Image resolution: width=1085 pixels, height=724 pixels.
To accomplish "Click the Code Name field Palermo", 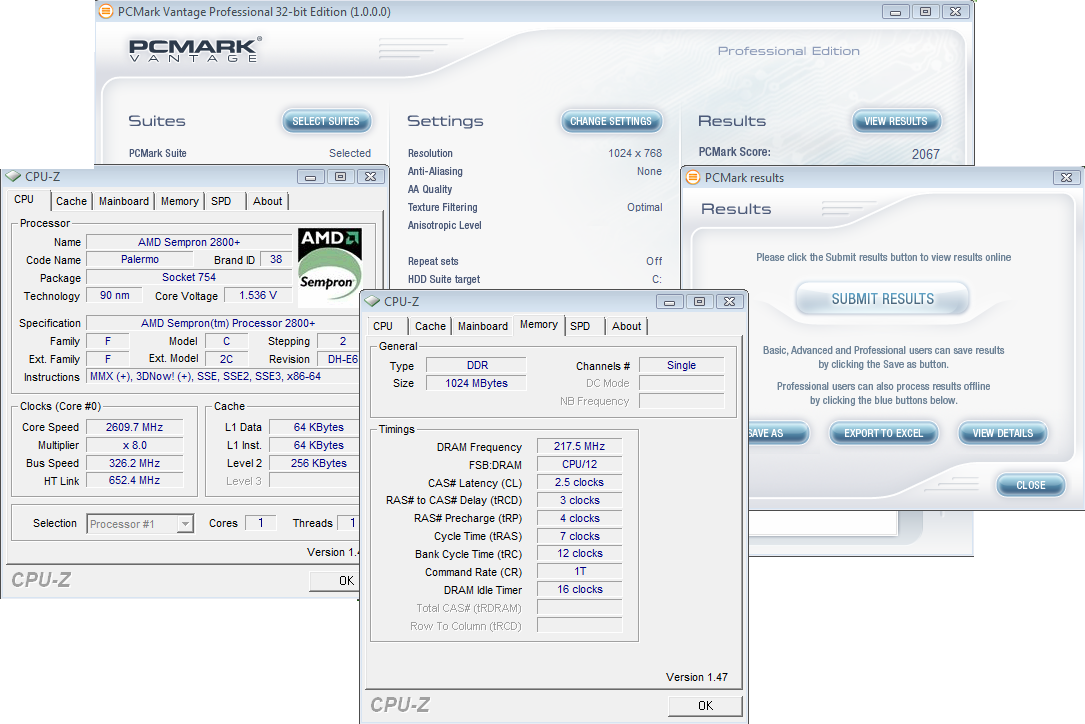I will coord(140,259).
